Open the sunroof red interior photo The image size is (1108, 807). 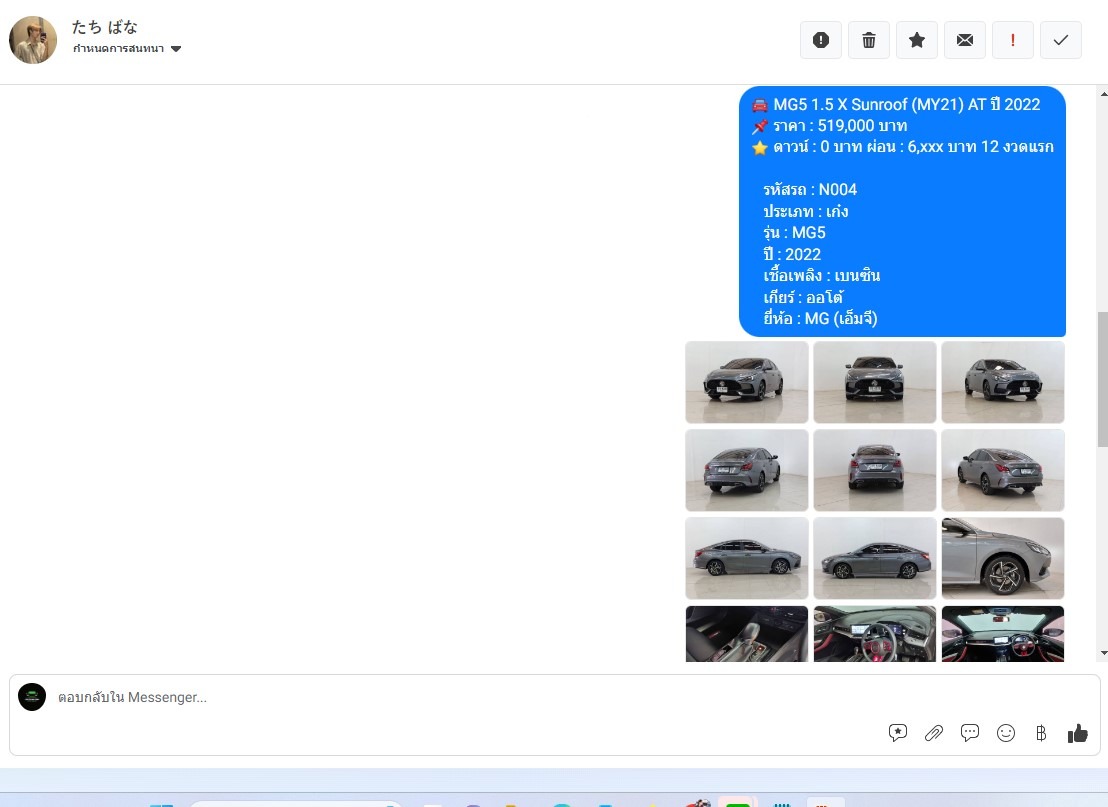click(x=1003, y=634)
